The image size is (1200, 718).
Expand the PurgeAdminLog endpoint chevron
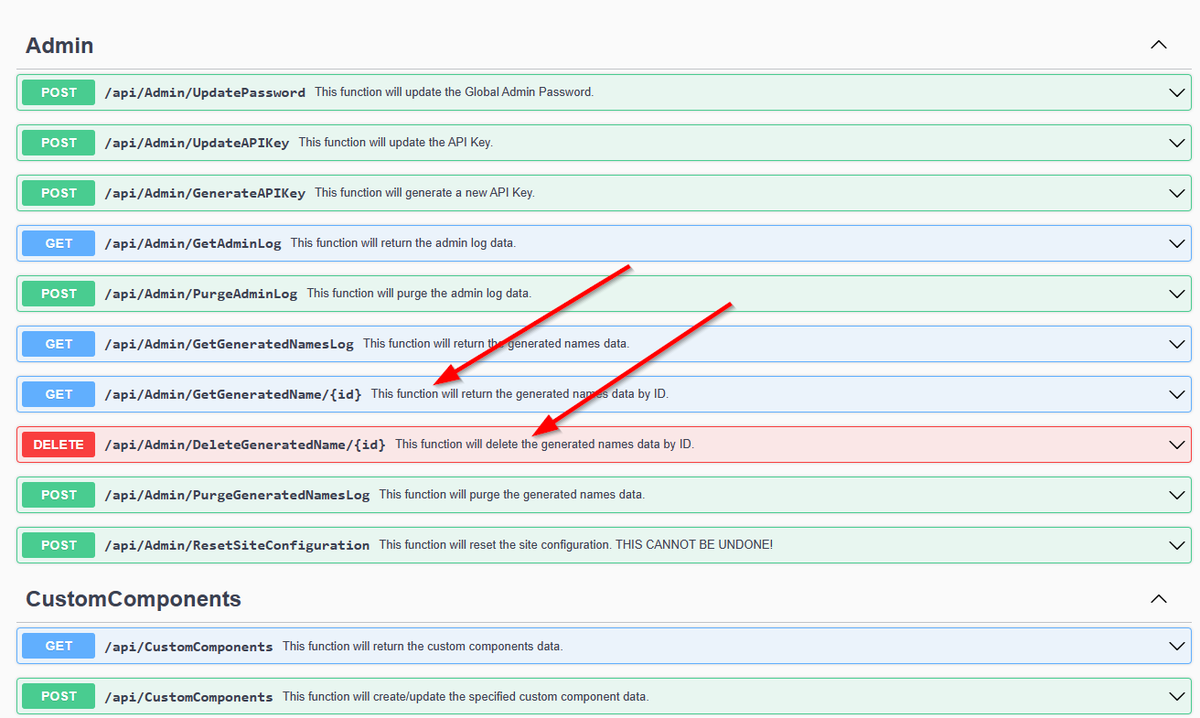coord(1177,294)
